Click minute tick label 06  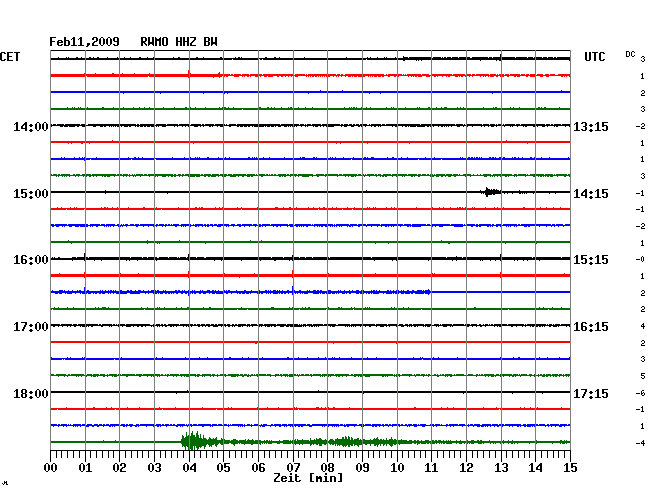(x=258, y=467)
